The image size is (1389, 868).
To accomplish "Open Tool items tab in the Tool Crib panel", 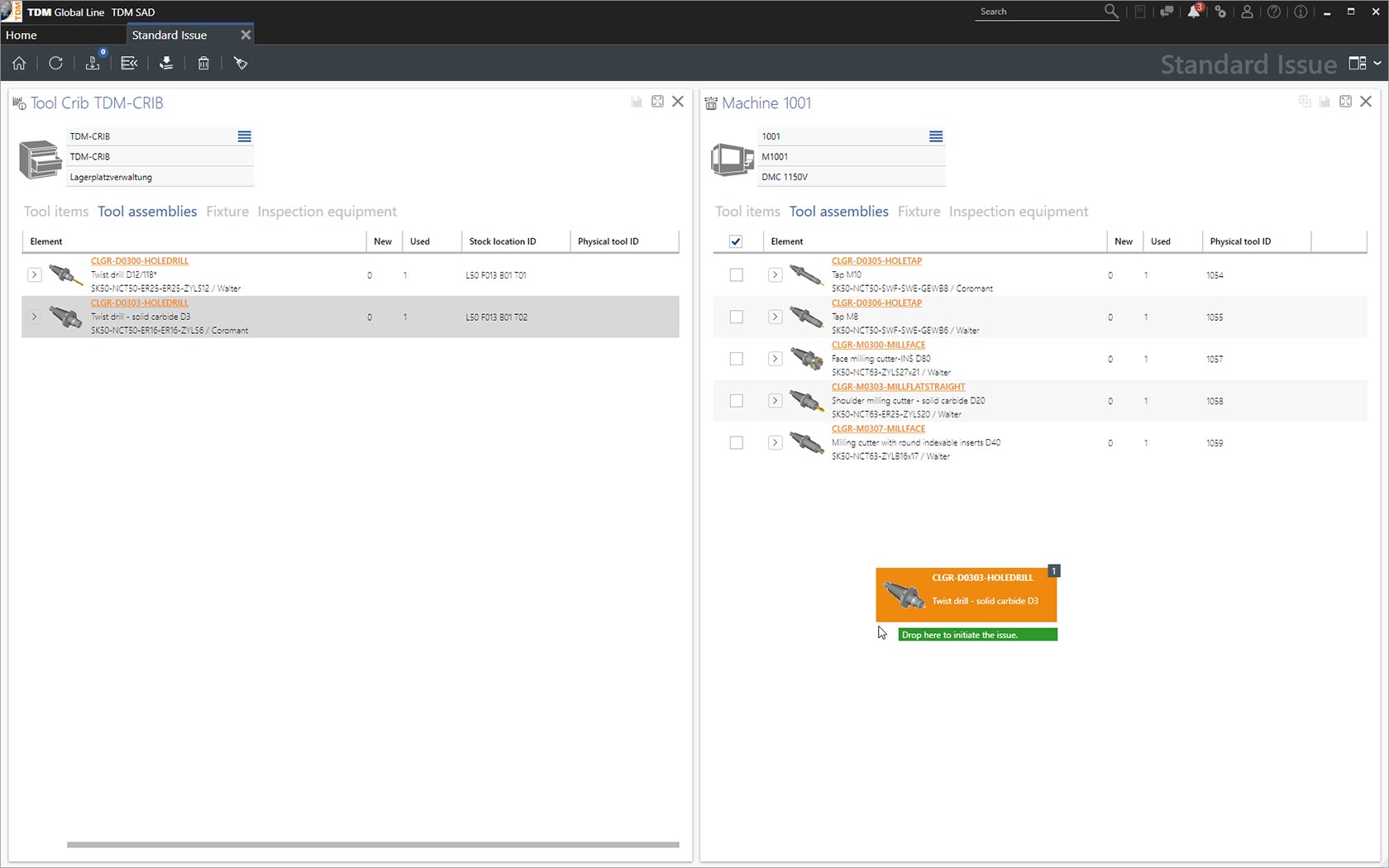I will point(56,212).
